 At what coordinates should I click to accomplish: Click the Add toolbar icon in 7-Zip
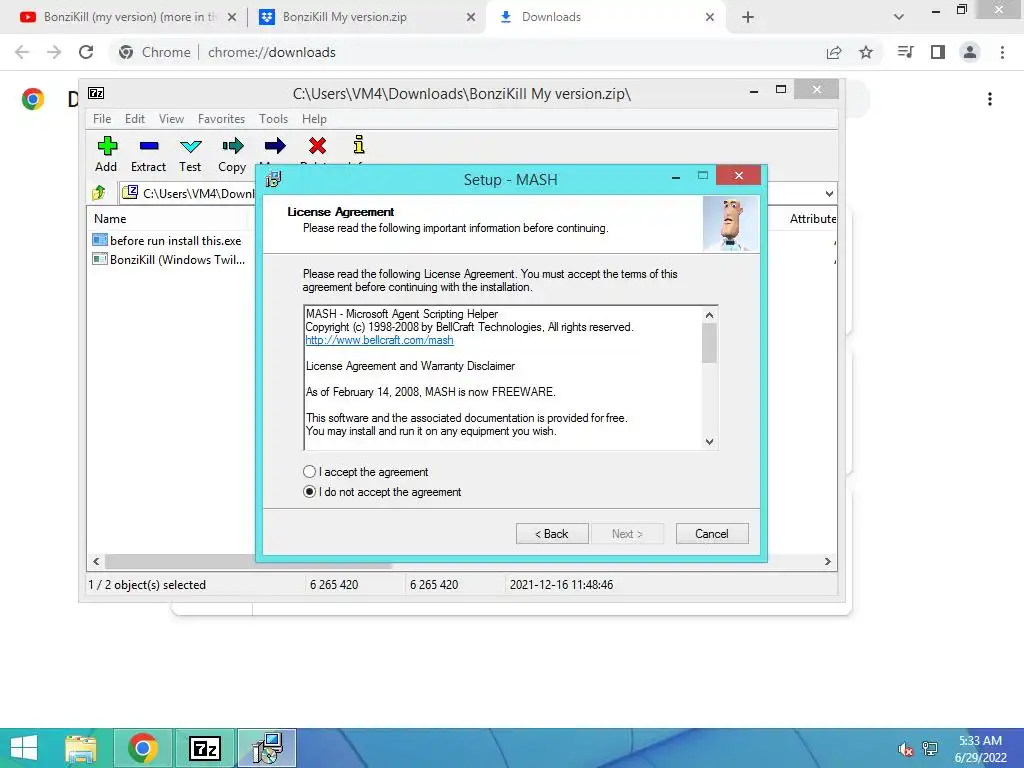tap(107, 146)
